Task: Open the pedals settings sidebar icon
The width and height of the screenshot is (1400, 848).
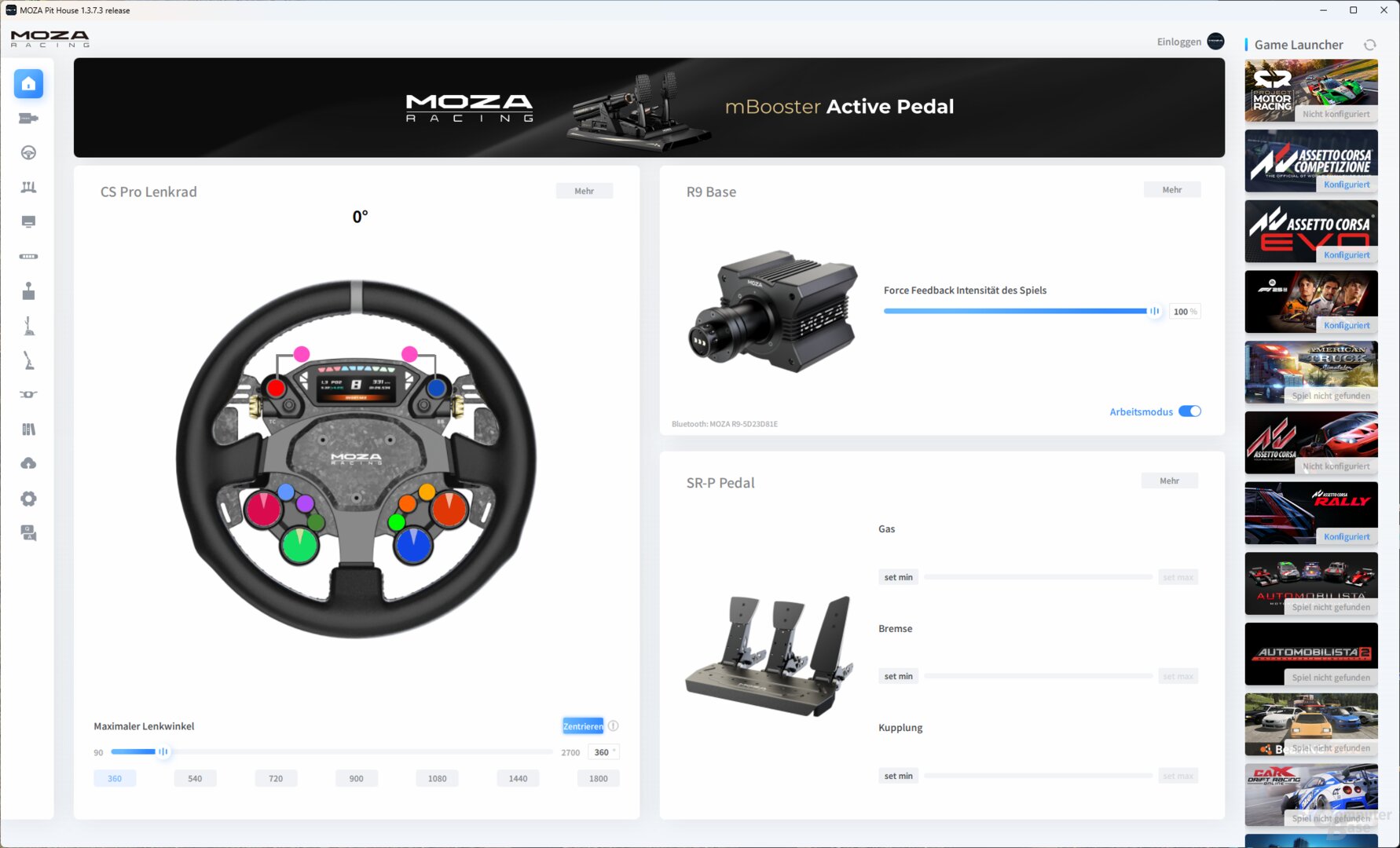Action: [x=28, y=187]
